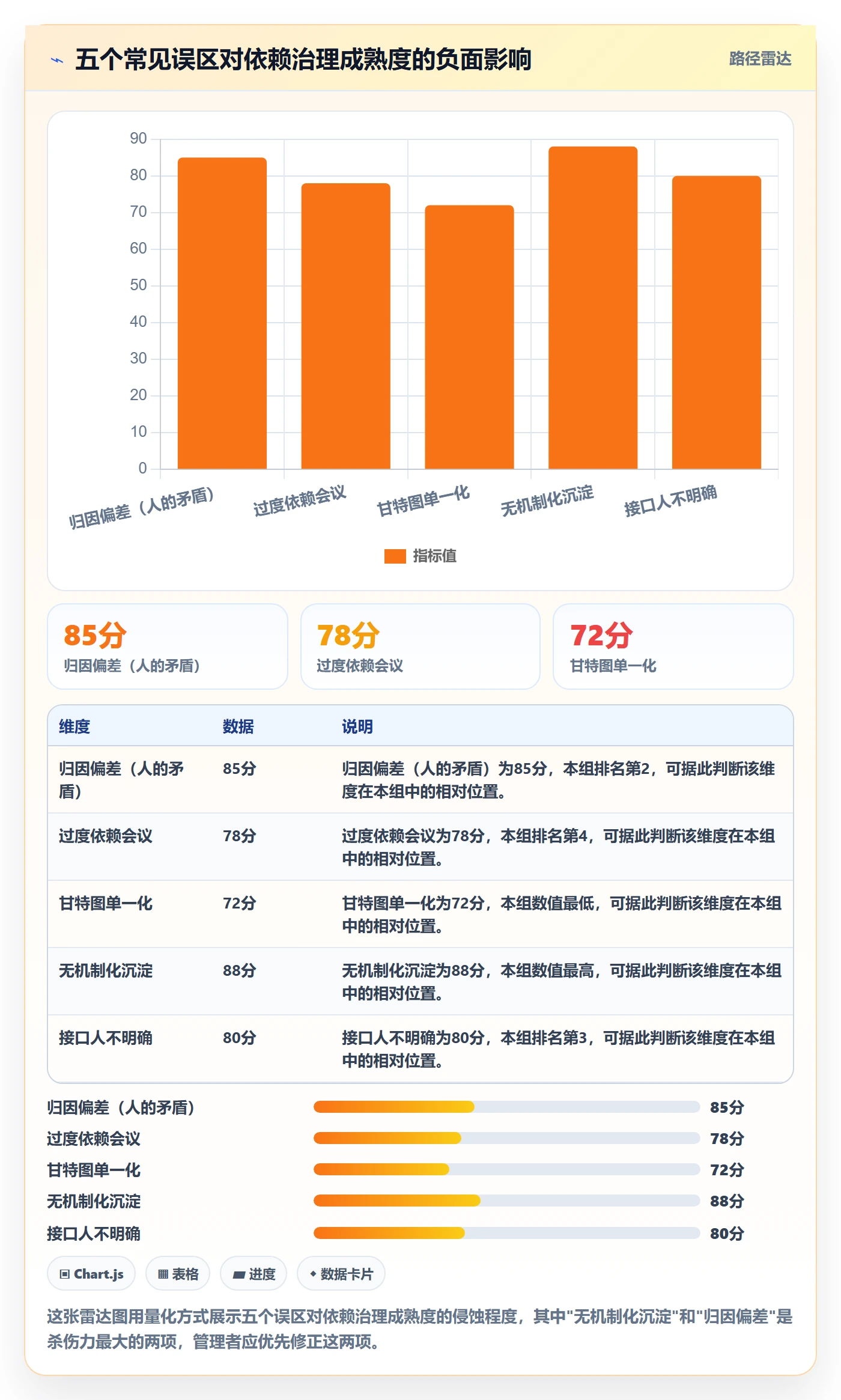Screen dimensions: 841x1400
Task: Click the 无机制化沉淀 progress bar
Action: (506, 1201)
